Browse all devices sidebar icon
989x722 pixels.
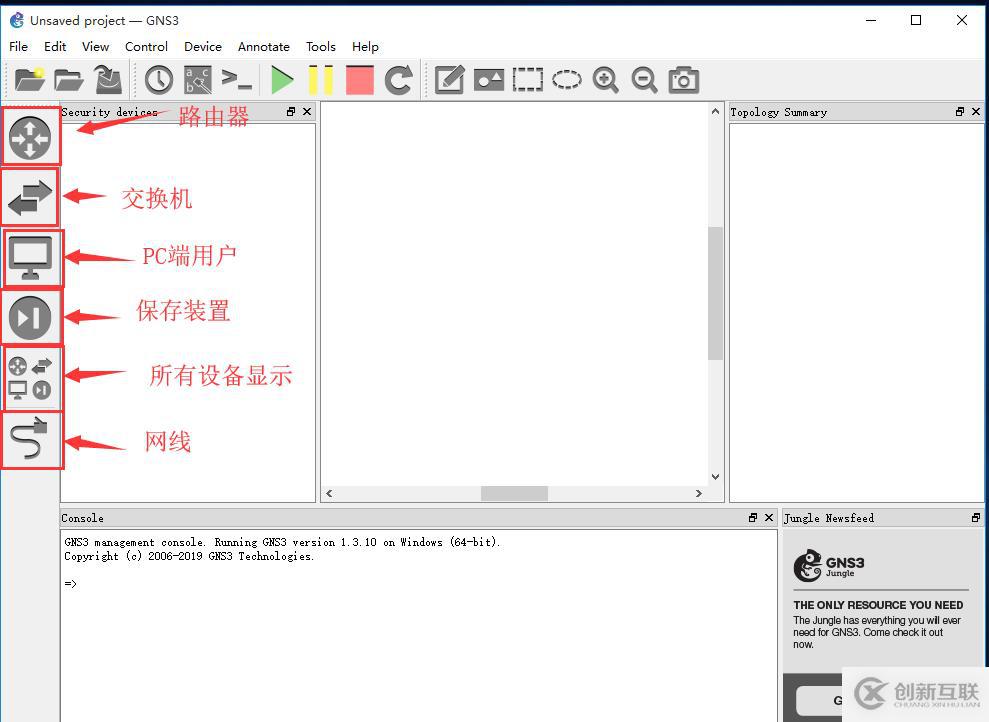30,378
